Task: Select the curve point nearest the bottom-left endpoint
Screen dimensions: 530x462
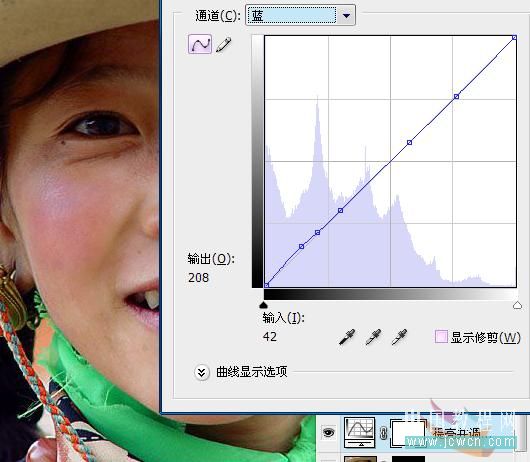Action: coord(302,247)
